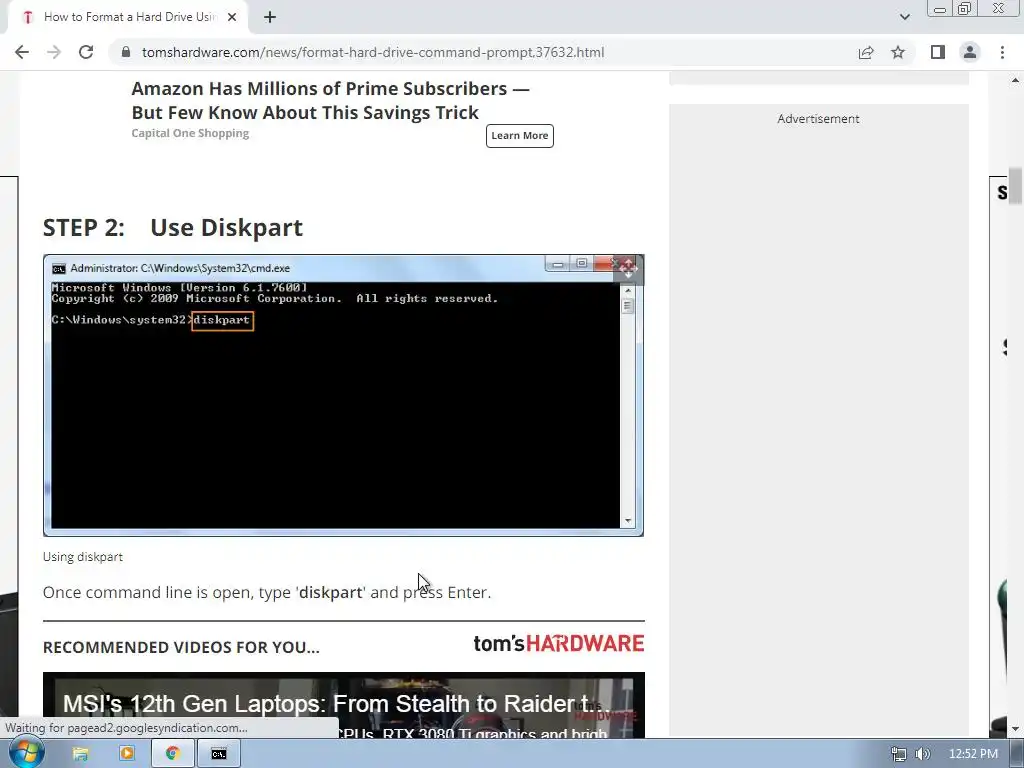Click the address bar URL

point(373,52)
